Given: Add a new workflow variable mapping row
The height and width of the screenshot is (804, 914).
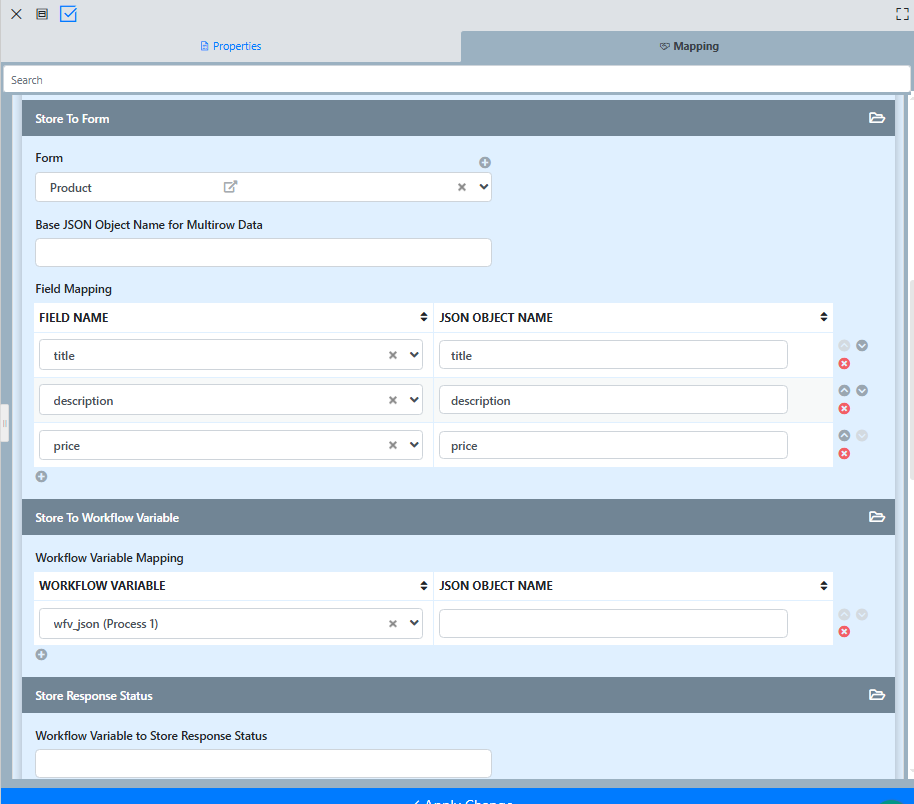Looking at the screenshot, I should (41, 655).
